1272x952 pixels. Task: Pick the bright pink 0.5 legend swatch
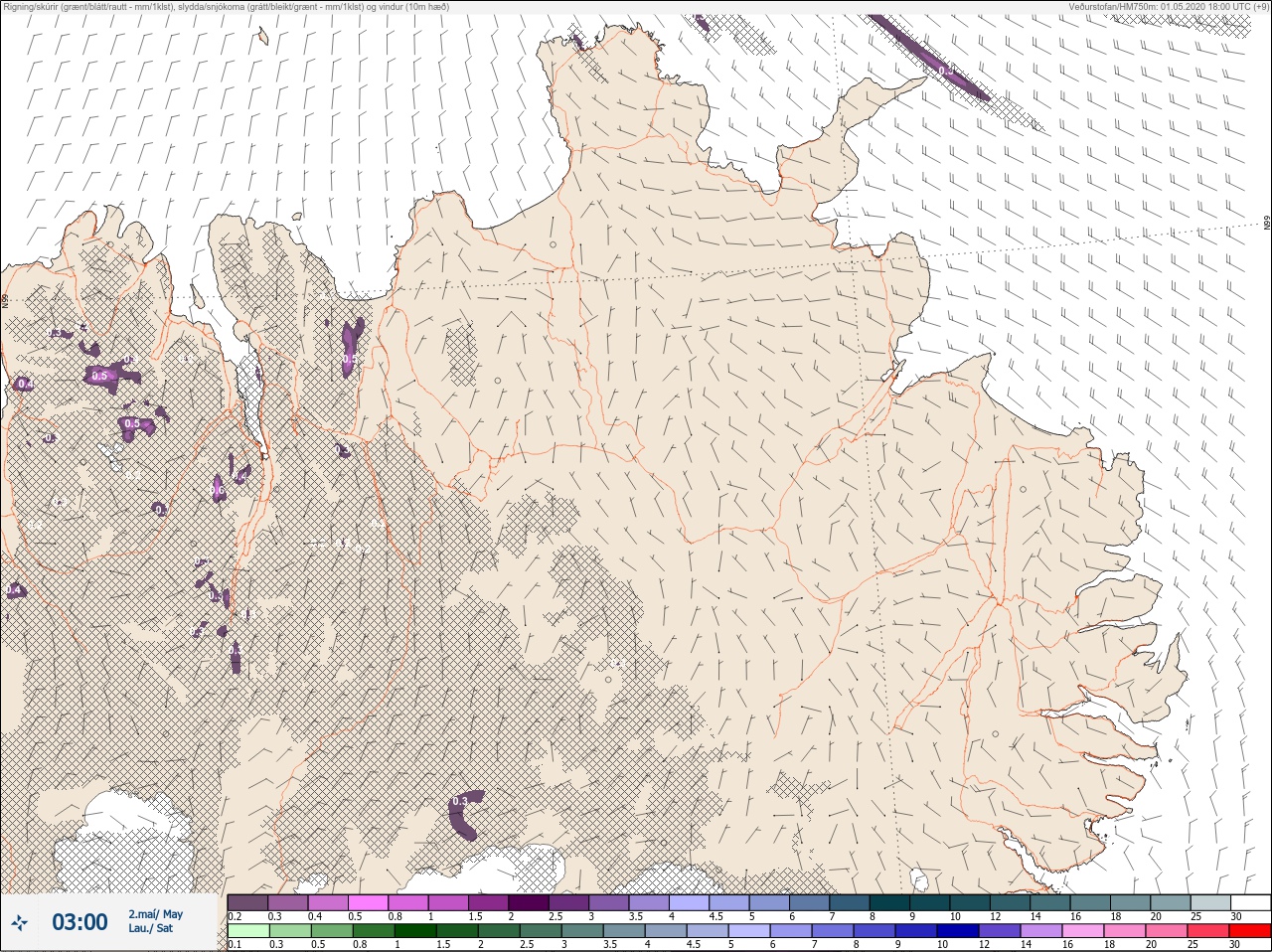[369, 902]
